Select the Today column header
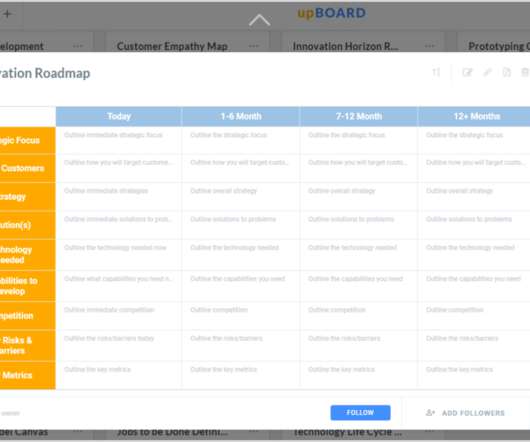Screen dimensions: 530x442 [x=119, y=117]
